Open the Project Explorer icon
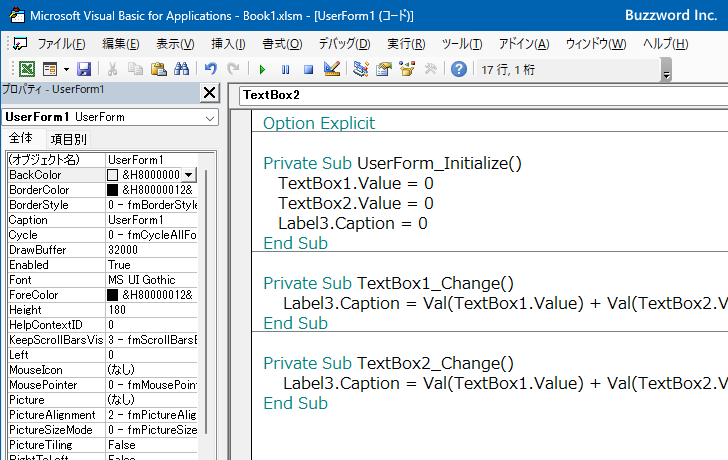This screenshot has width=728, height=460. tap(361, 69)
